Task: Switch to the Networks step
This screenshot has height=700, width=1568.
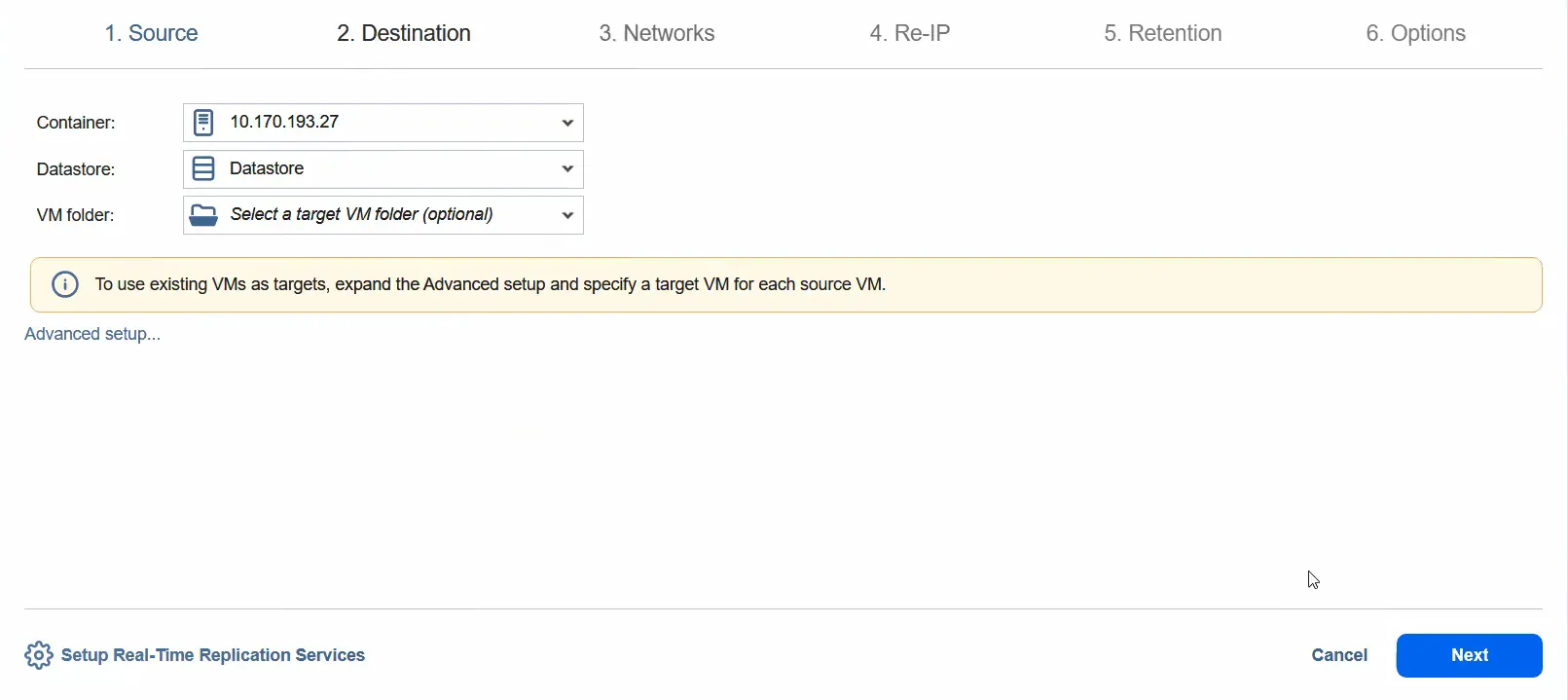Action: (657, 32)
